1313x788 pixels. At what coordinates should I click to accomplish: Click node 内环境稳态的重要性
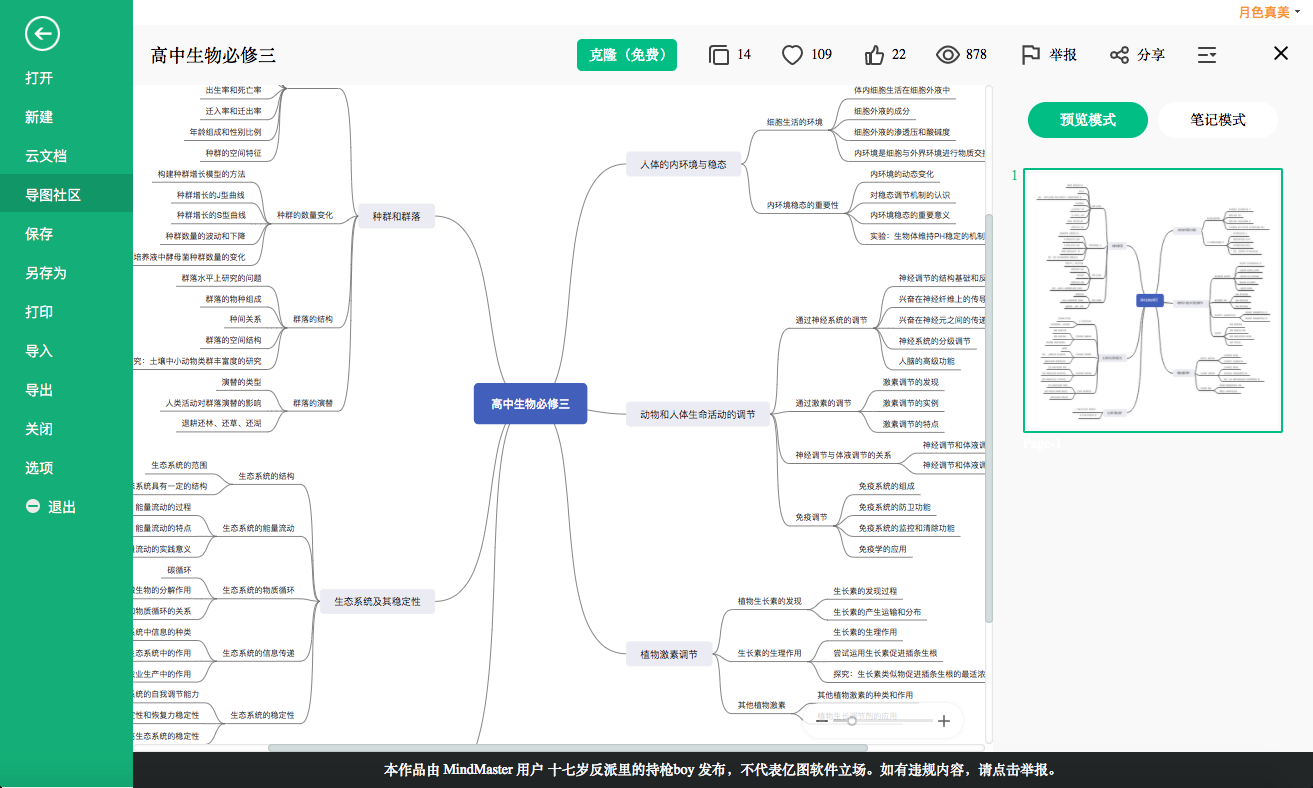click(803, 205)
